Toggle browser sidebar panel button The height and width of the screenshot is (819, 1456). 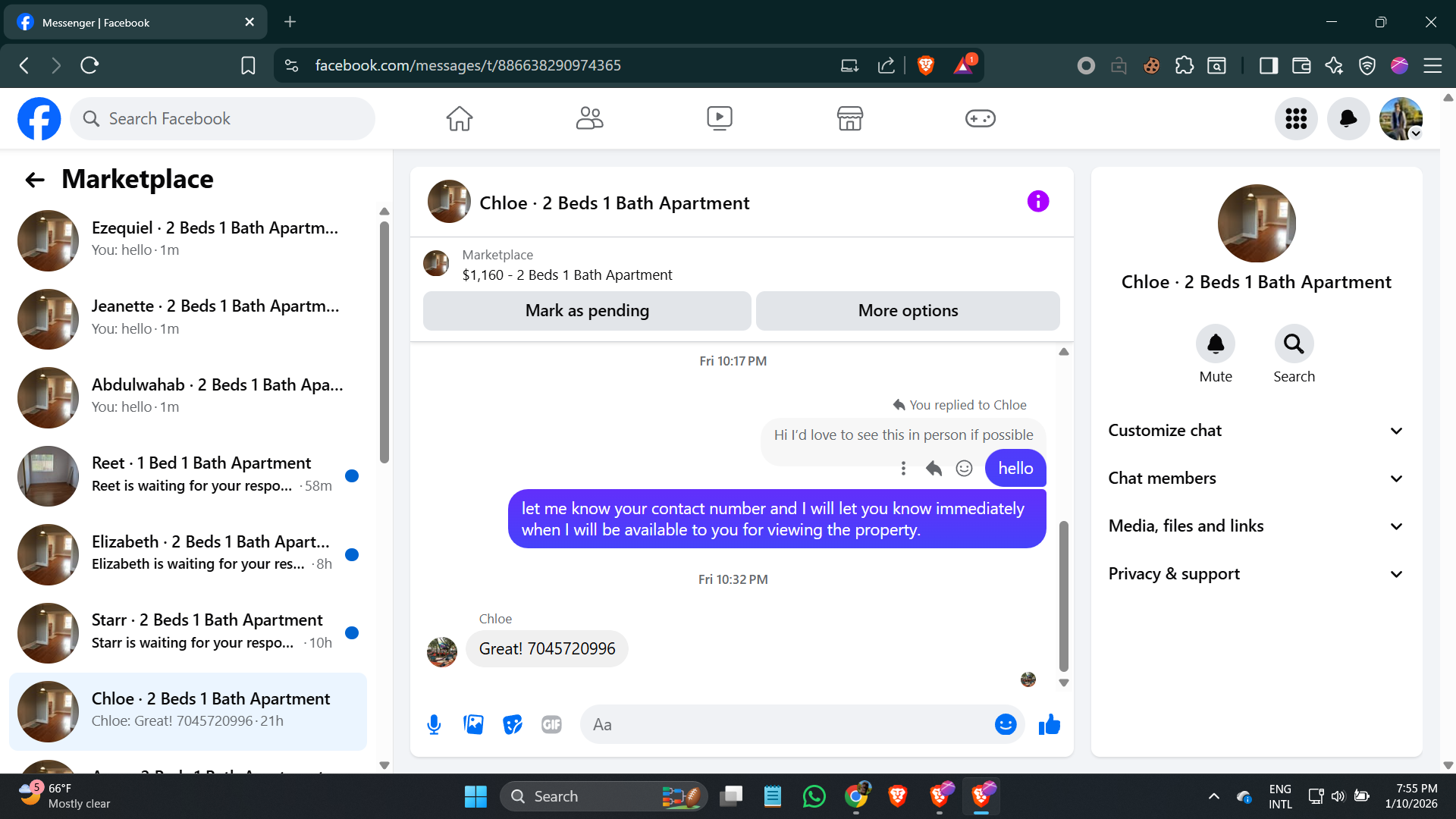pos(1268,66)
